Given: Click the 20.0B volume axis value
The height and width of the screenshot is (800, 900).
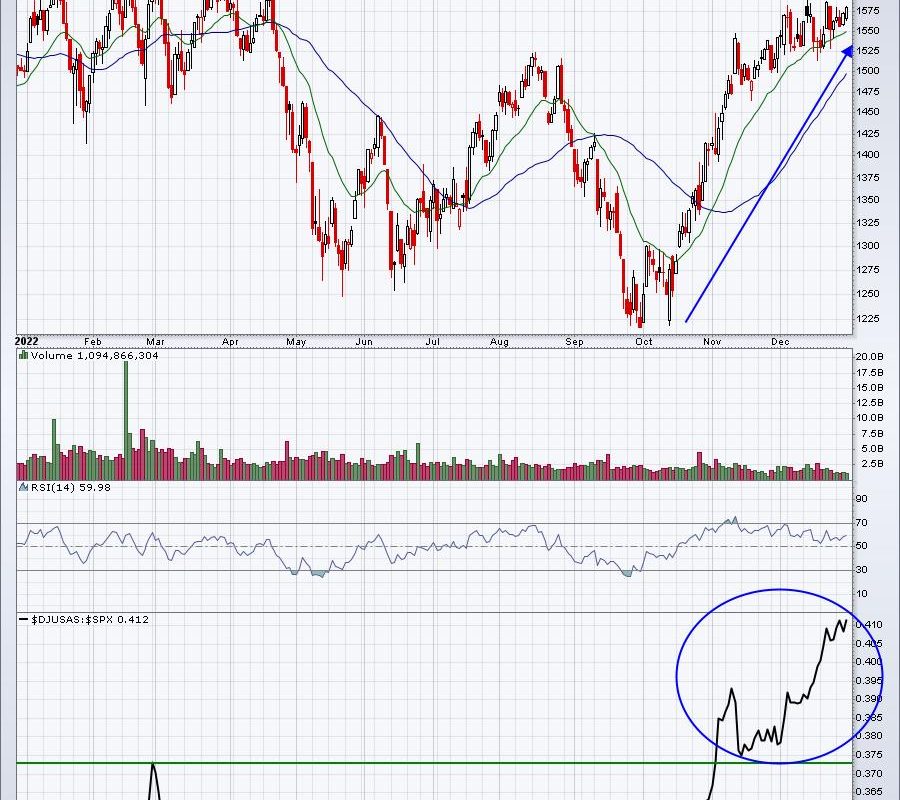Looking at the screenshot, I should tap(870, 356).
